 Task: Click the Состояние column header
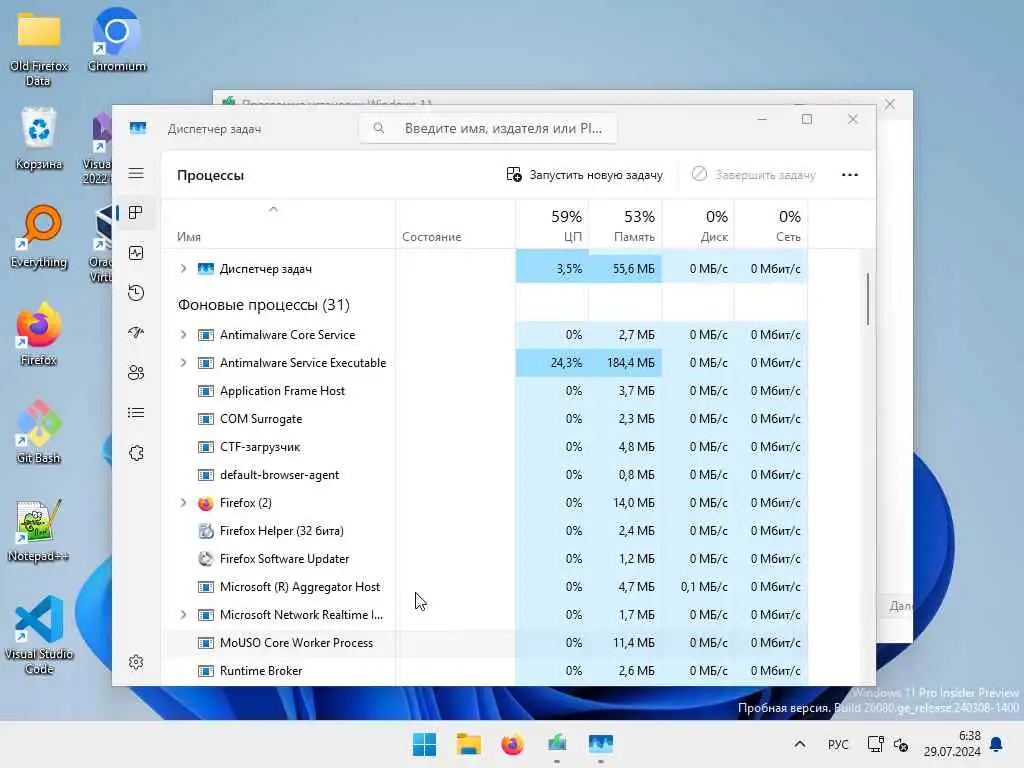[x=455, y=224]
